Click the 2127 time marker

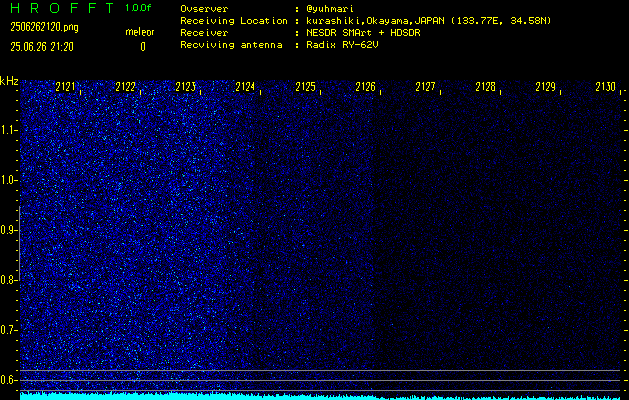[425, 87]
